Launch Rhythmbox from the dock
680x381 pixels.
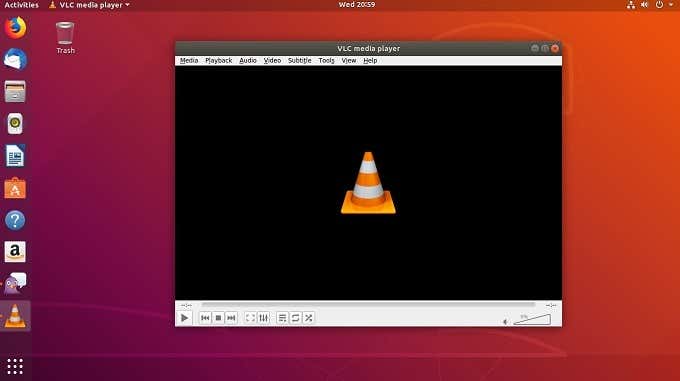click(x=15, y=124)
